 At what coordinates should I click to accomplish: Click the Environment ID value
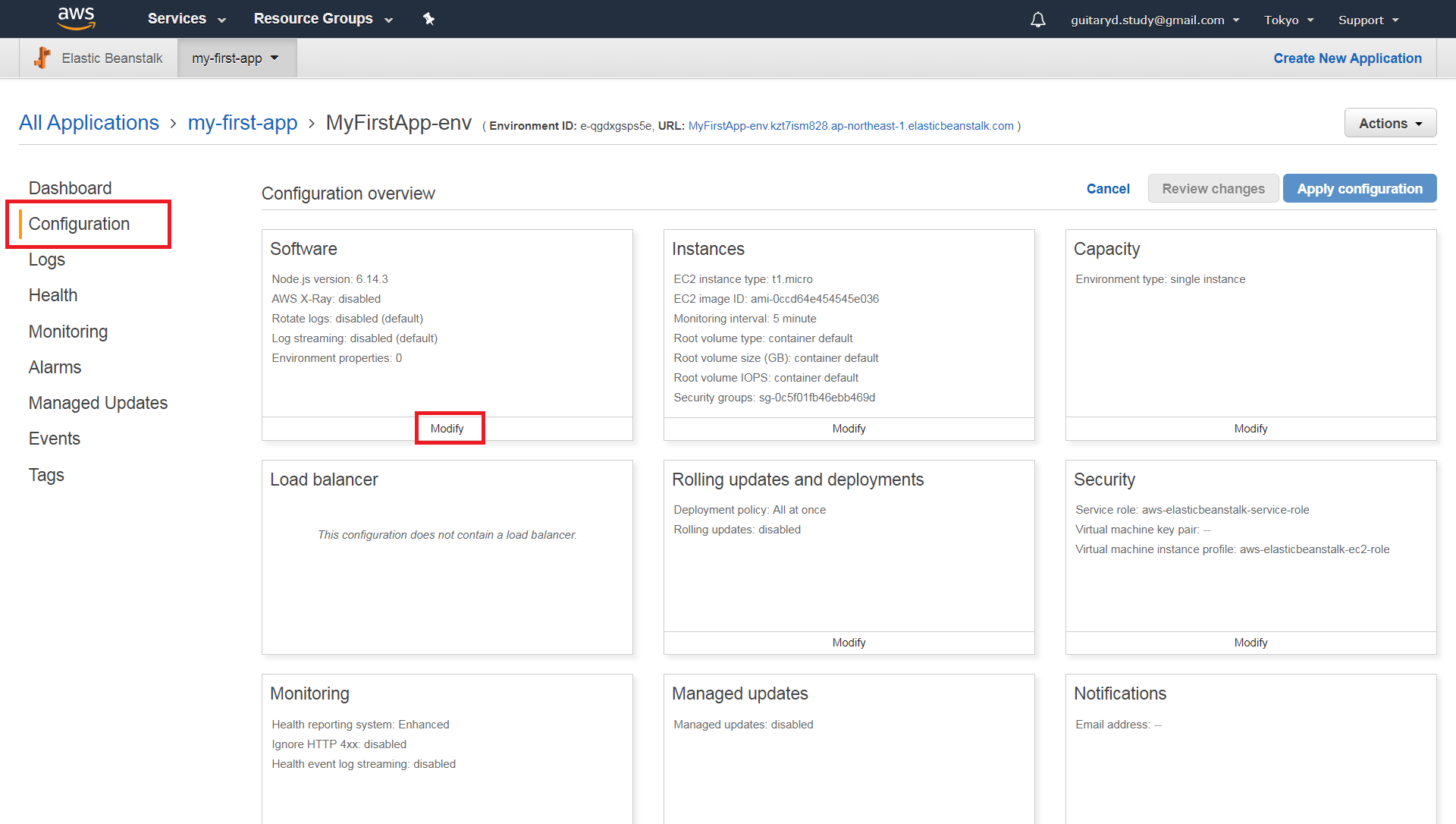tap(615, 126)
